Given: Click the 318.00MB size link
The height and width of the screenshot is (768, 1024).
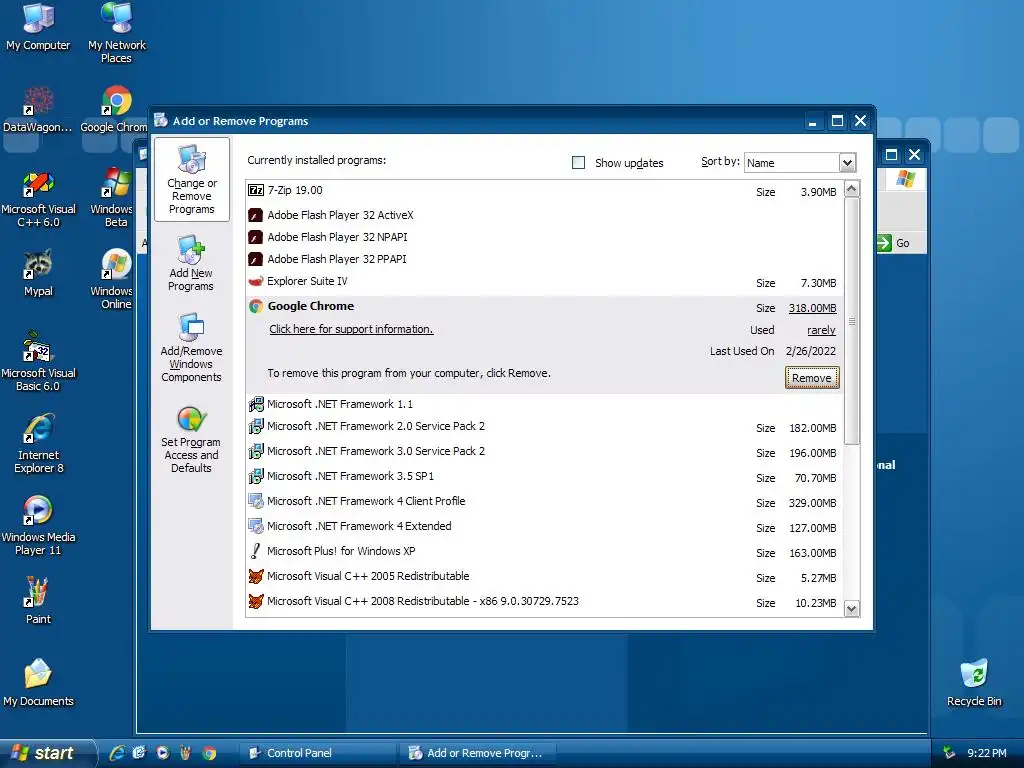Looking at the screenshot, I should (x=812, y=308).
